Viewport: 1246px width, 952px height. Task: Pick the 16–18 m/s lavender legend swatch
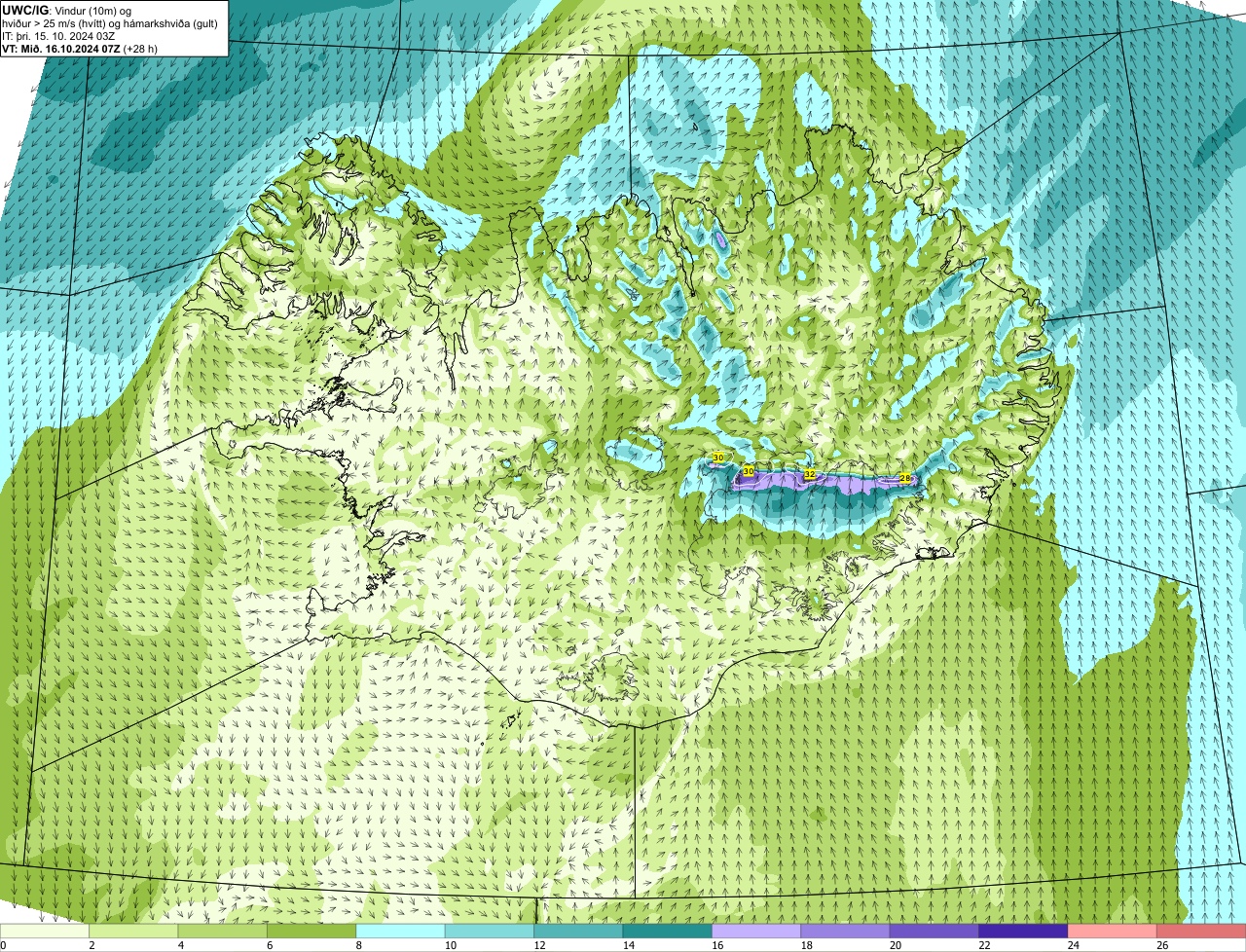point(757,931)
